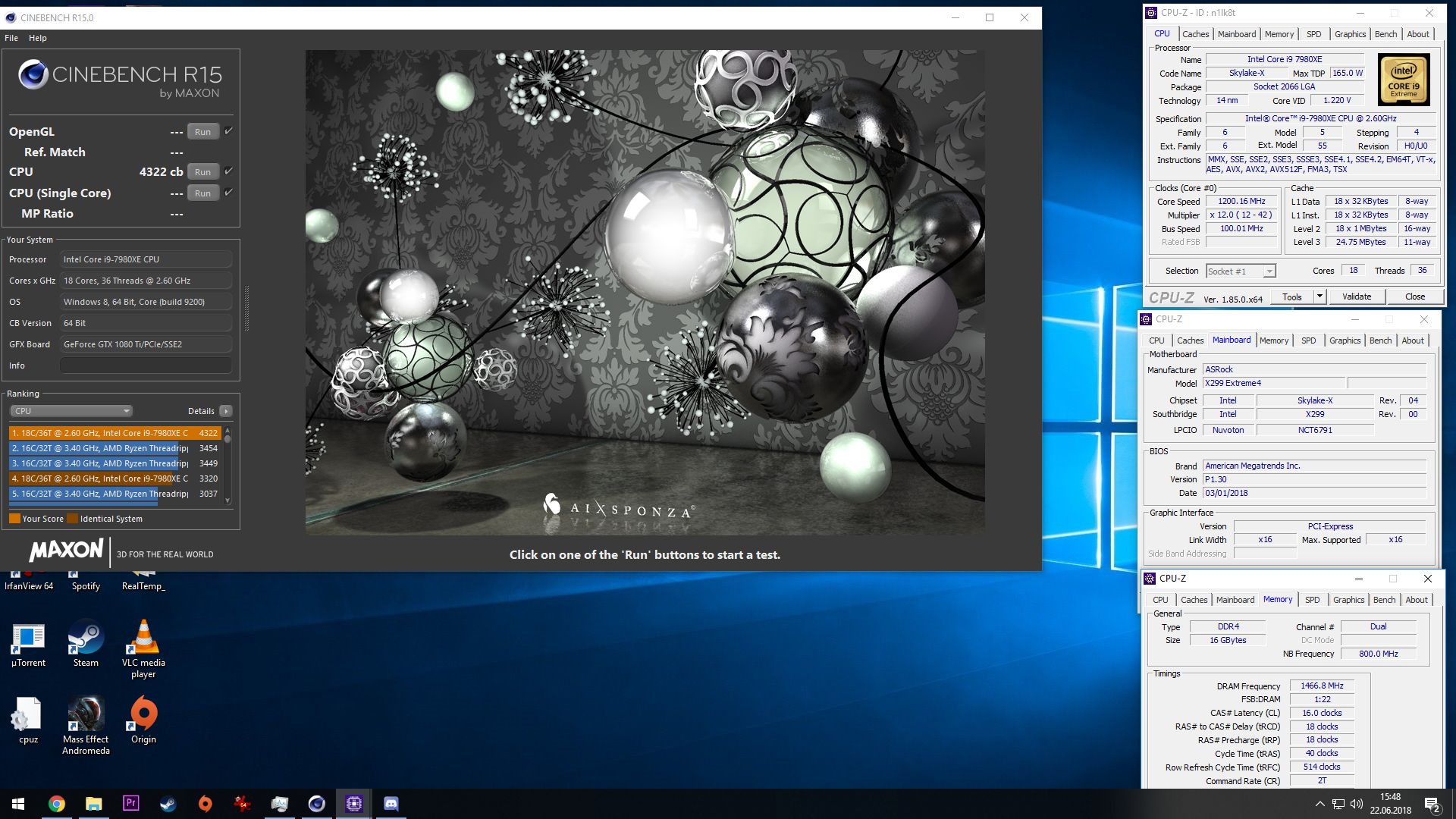Launch Mass Effect Andromeda desktop shortcut
The image size is (1456, 819).
tap(86, 726)
